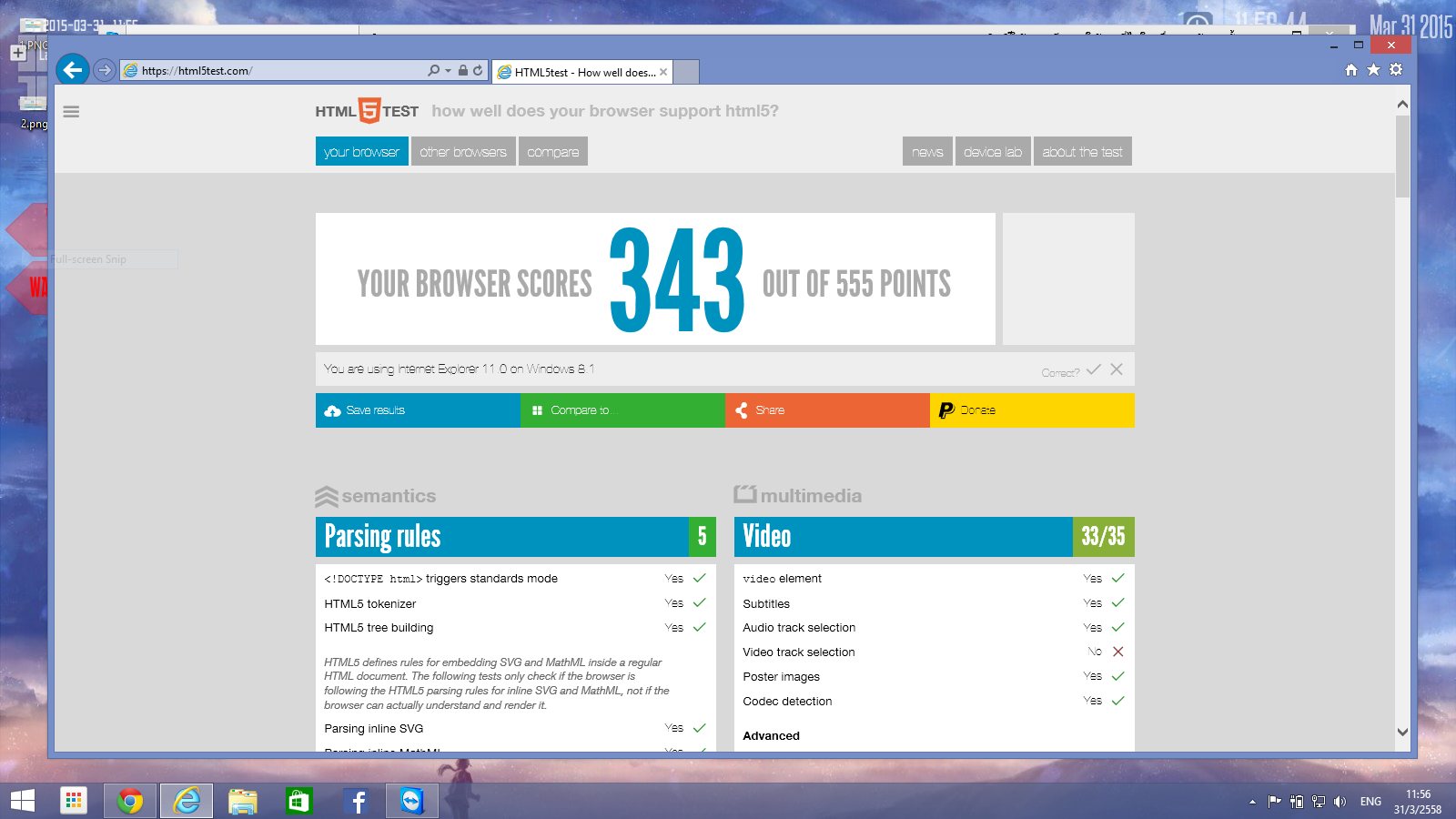Launch Google Chrome from taskbar
The height and width of the screenshot is (819, 1456).
(x=130, y=801)
